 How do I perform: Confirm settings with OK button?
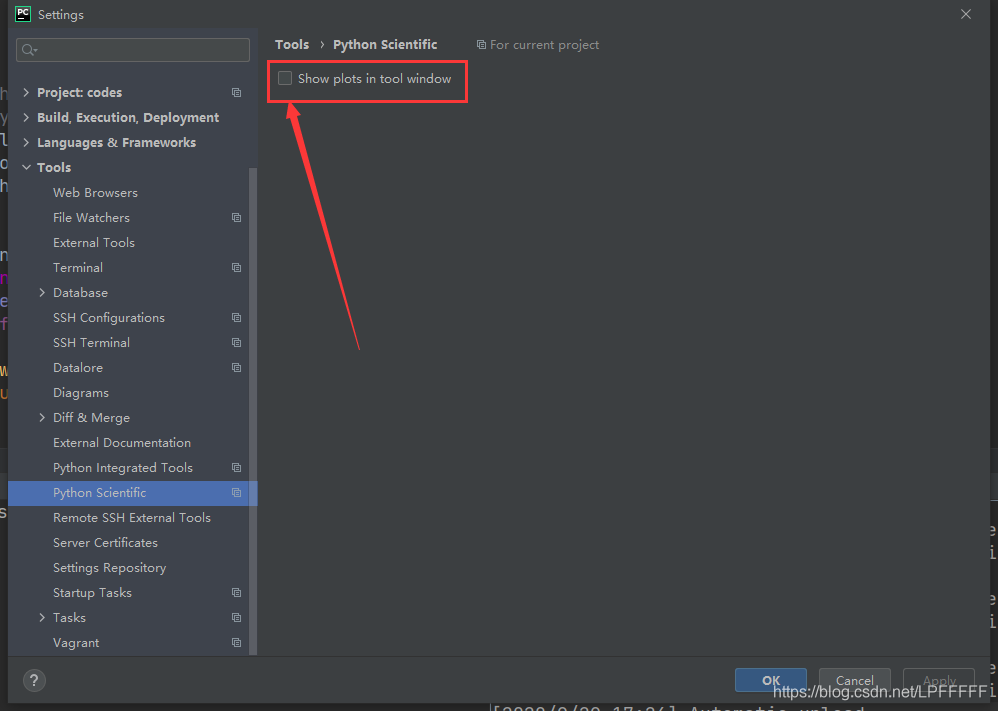771,680
